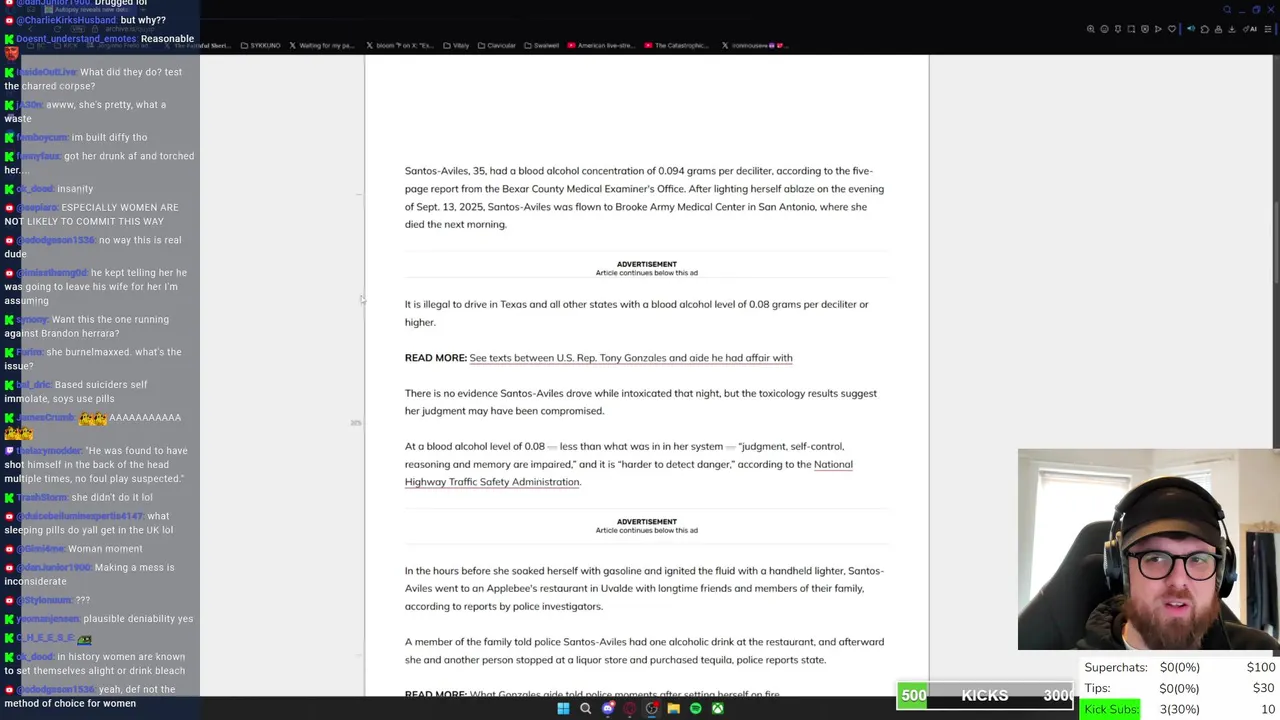Screen dimensions: 1280x720
Task: Click chat message 'im built diffy tho'
Action: coord(109,137)
